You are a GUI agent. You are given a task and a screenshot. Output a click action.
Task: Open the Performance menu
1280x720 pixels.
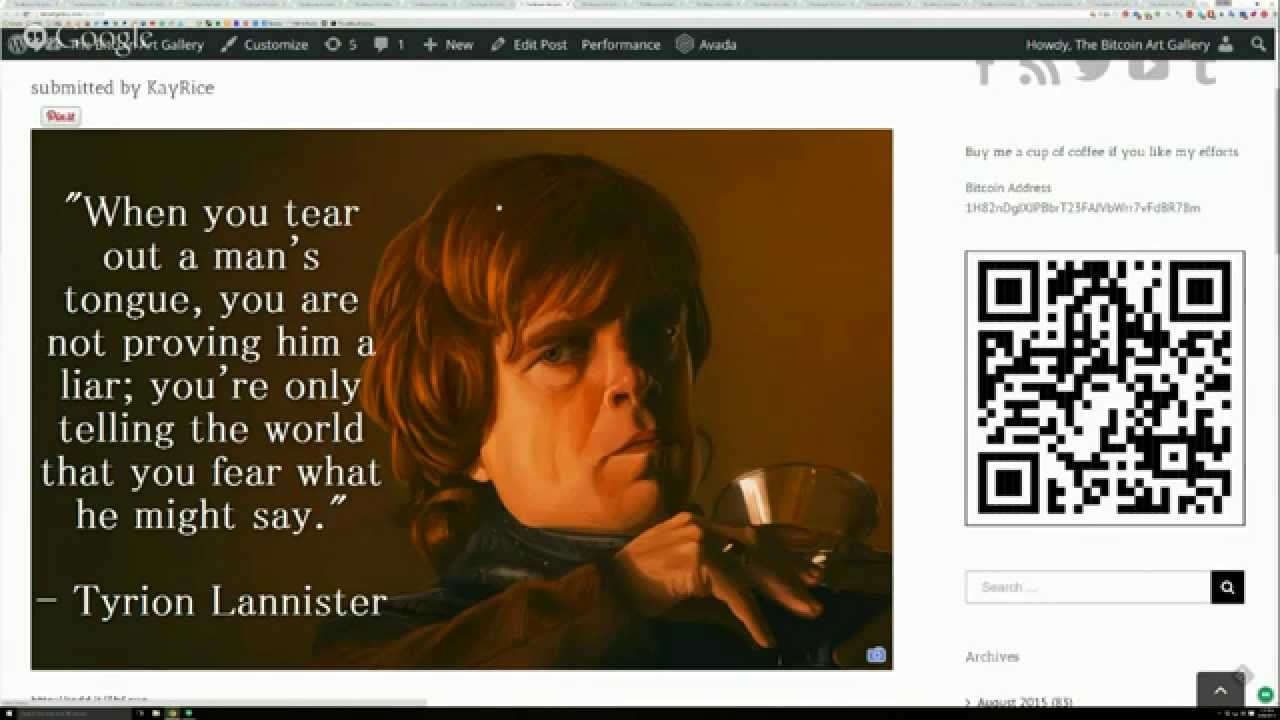(x=621, y=44)
